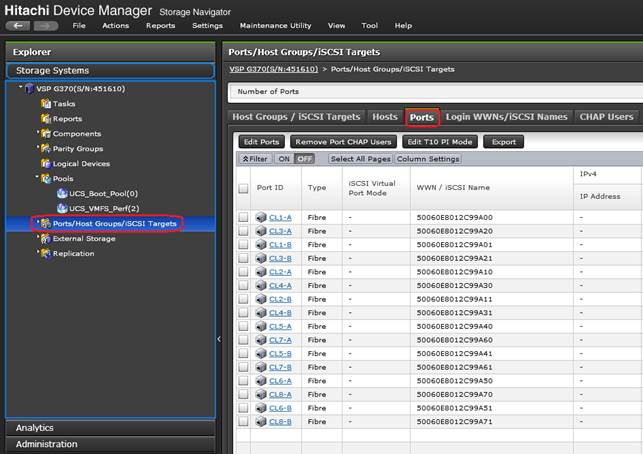Click the Tasks folder icon

click(46, 104)
